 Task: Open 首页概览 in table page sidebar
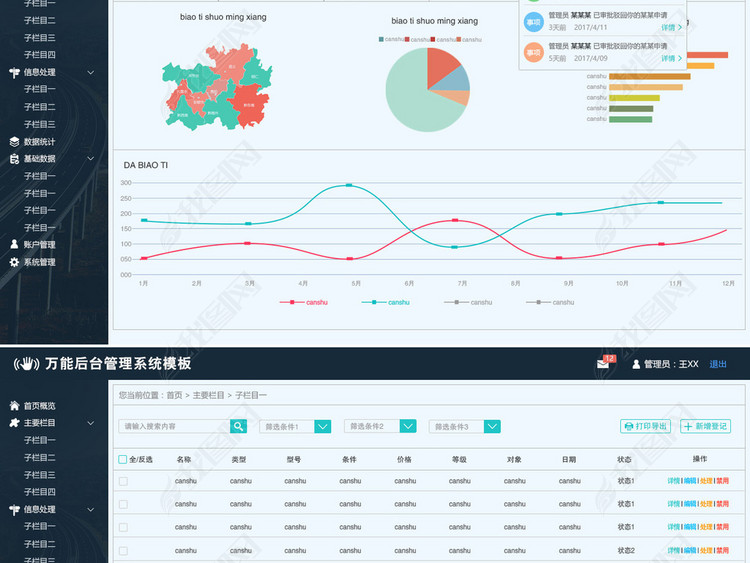[x=40, y=406]
